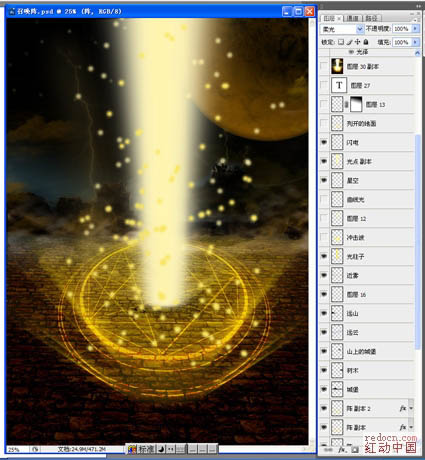The height and width of the screenshot is (460, 425).
Task: Click the IME logo icon on language bar
Action: (132, 449)
